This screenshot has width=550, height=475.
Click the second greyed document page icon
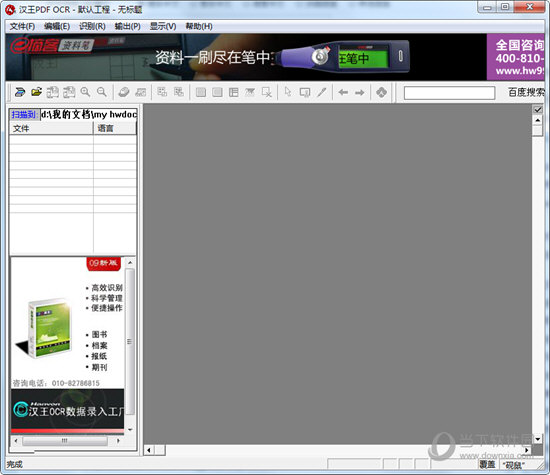pos(69,92)
